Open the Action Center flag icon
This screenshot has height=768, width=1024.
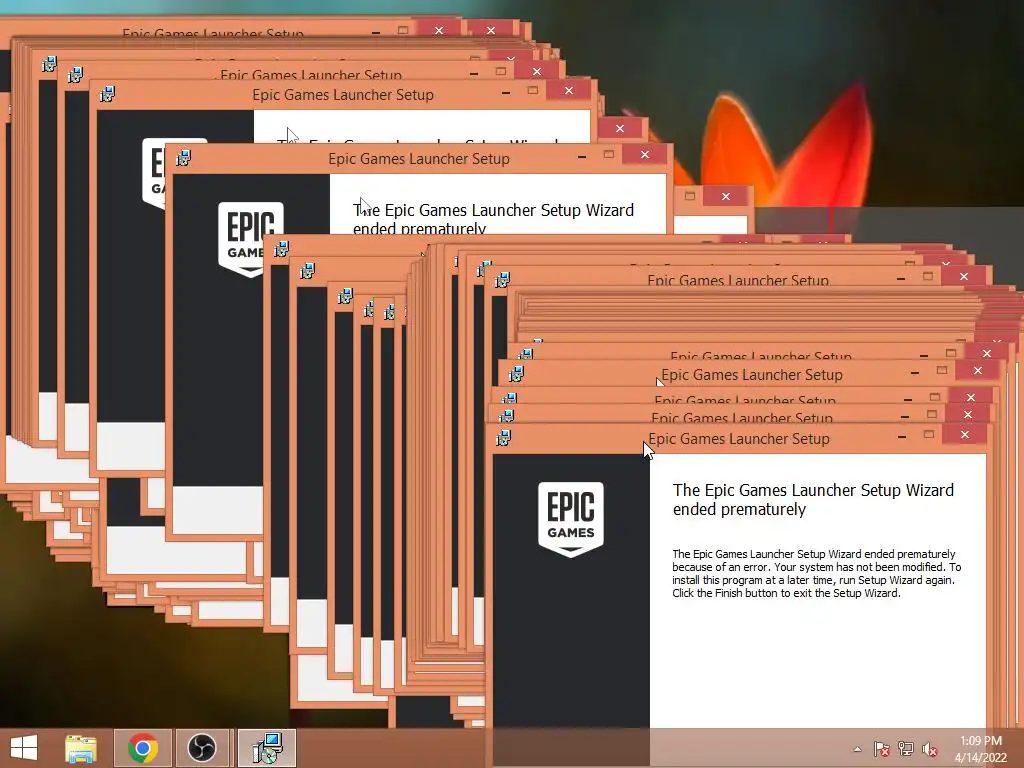tap(881, 749)
